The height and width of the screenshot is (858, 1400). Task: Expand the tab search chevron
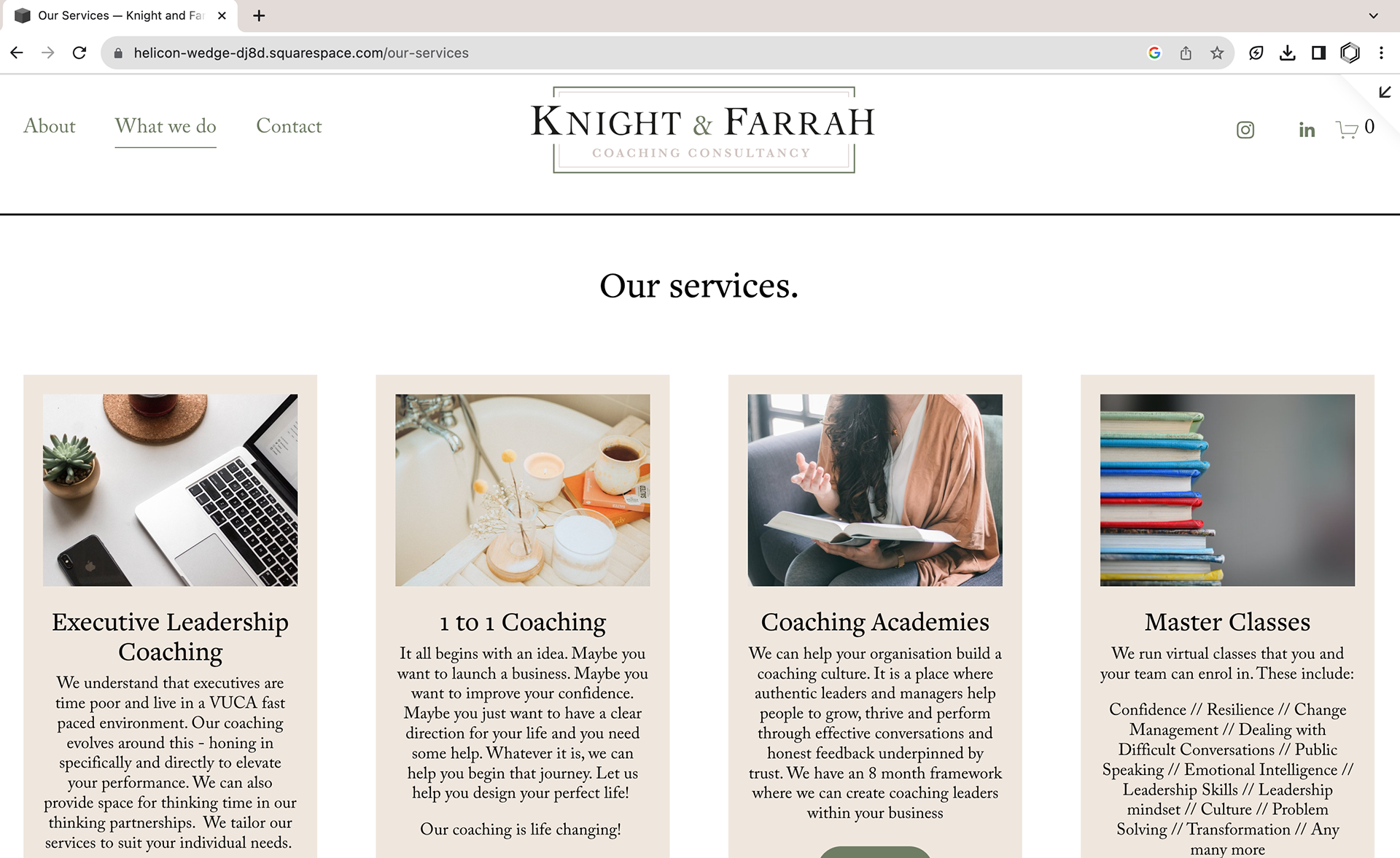pos(1373,15)
